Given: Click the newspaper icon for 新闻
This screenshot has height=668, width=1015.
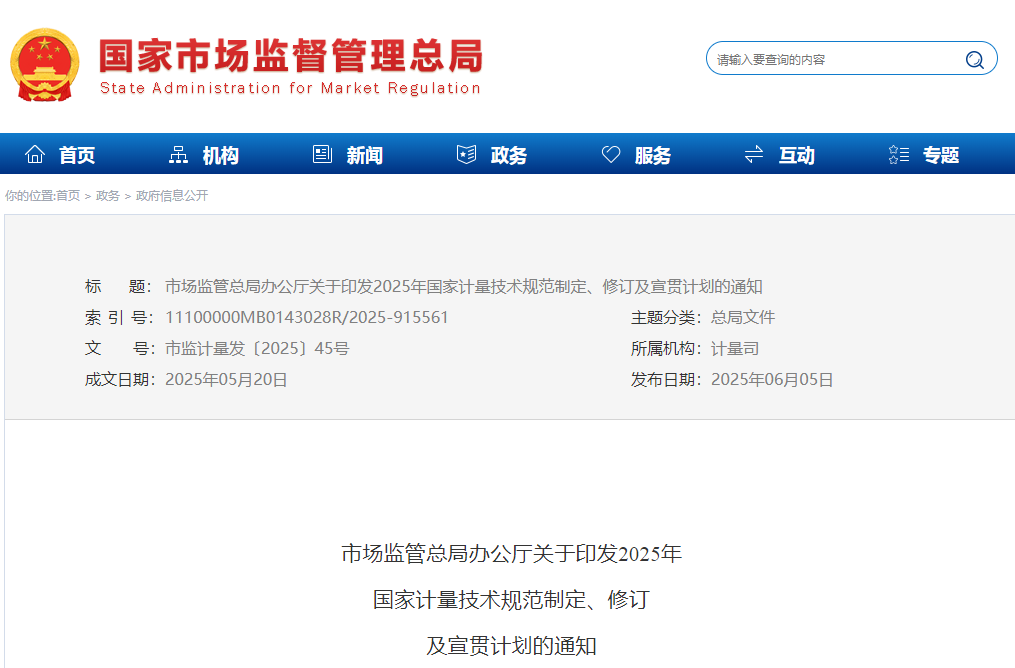Looking at the screenshot, I should pos(322,154).
